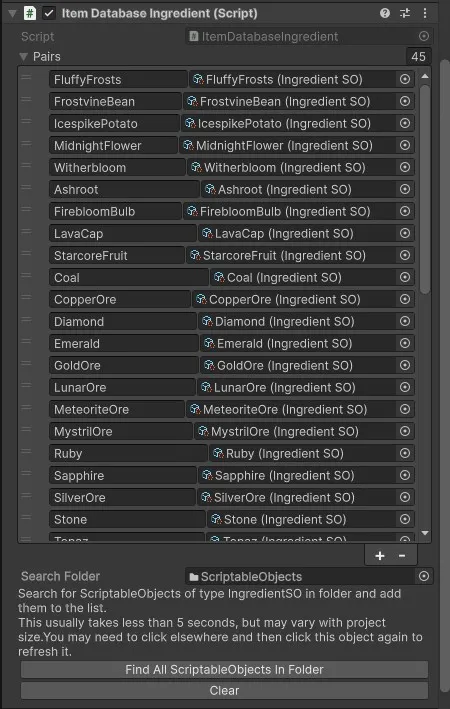Open object picker for GoldOre row

coord(405,365)
